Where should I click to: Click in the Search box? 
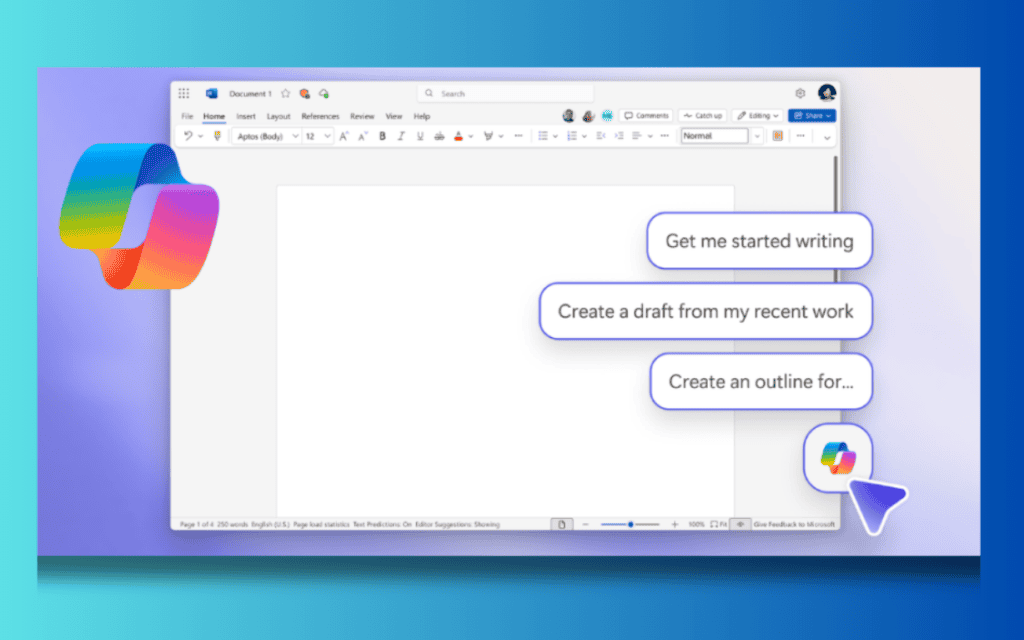point(506,93)
